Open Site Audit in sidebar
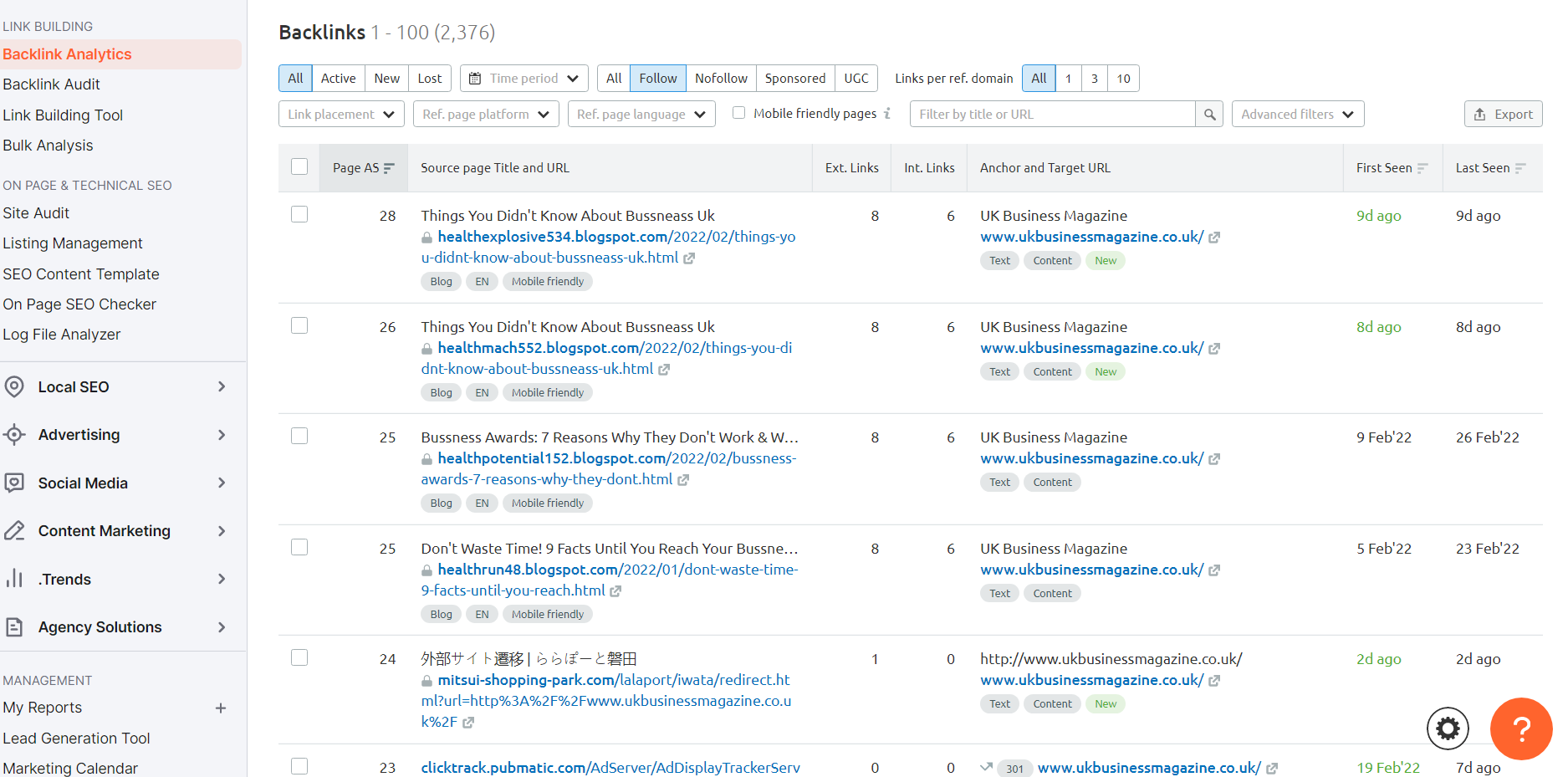 coord(36,213)
